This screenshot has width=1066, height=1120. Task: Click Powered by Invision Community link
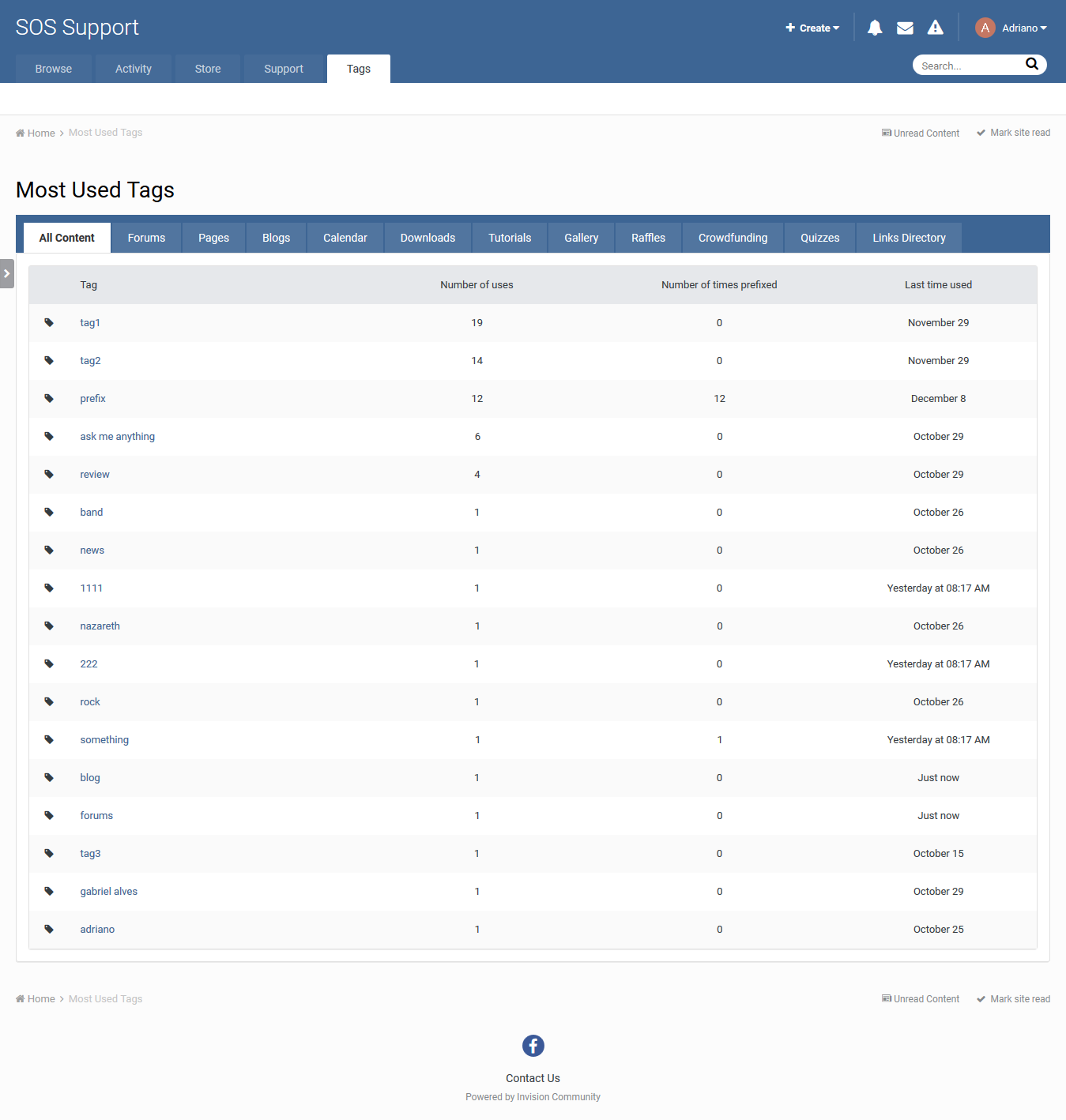pos(533,1097)
